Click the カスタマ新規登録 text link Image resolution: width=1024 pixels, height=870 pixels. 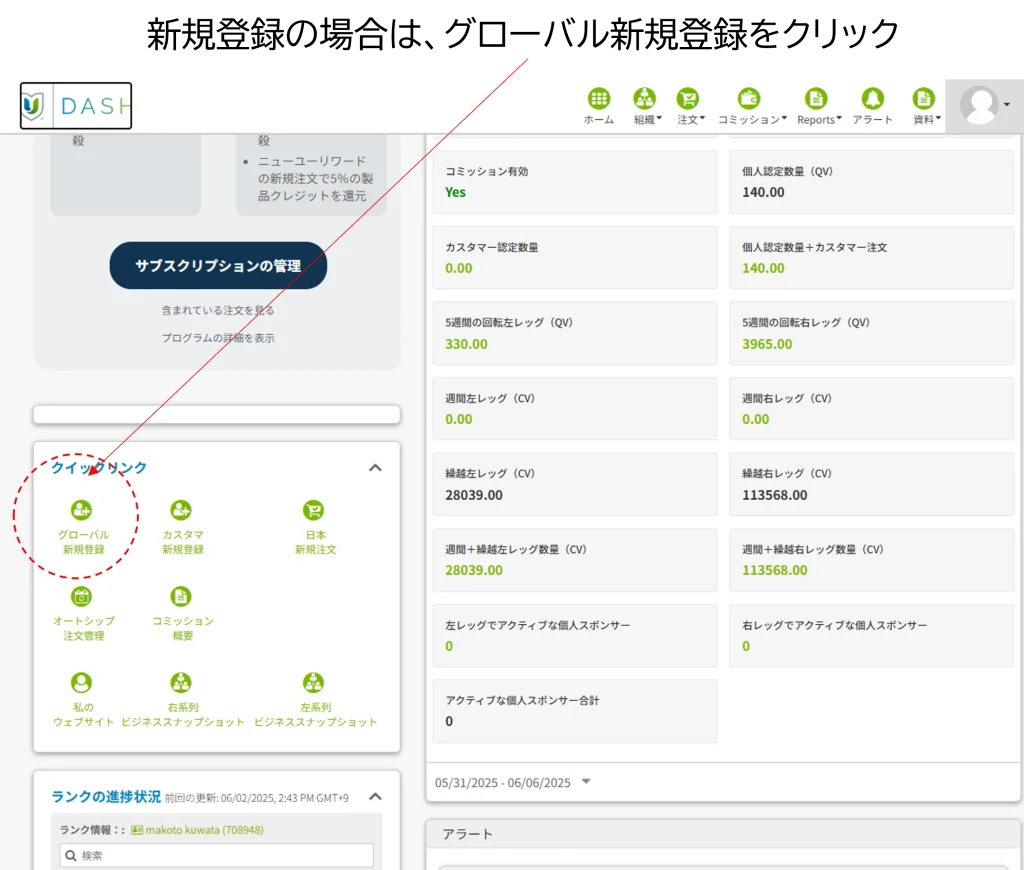(x=183, y=542)
